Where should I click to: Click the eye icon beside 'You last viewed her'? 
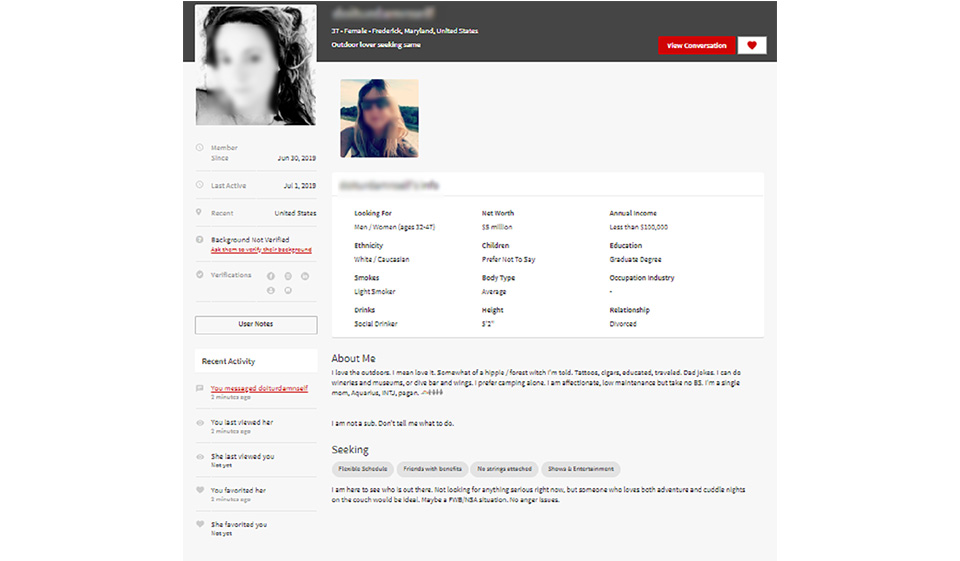tap(200, 423)
